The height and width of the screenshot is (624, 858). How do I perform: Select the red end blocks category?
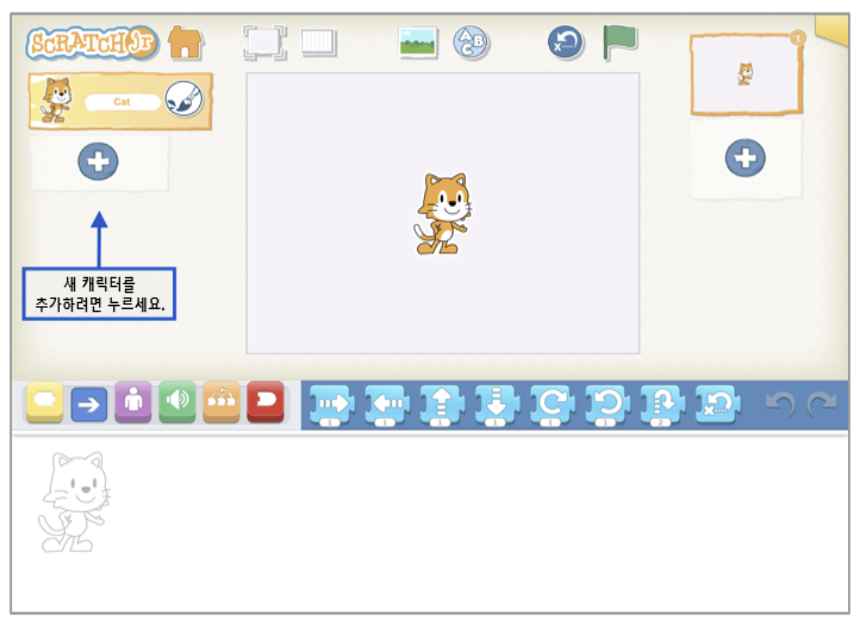click(265, 402)
